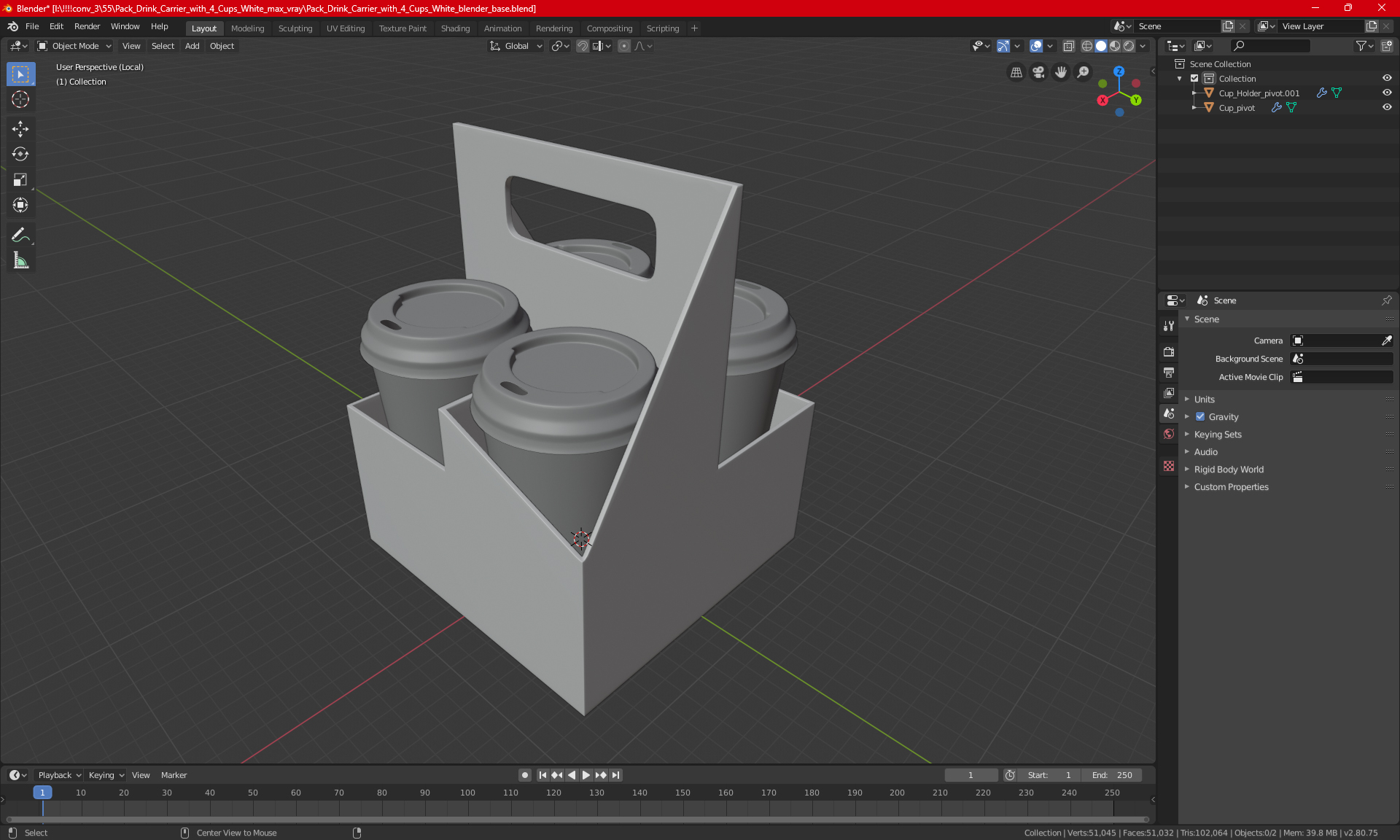1400x840 pixels.
Task: Toggle Collection exclude checkbox in outliner
Action: (x=1194, y=79)
